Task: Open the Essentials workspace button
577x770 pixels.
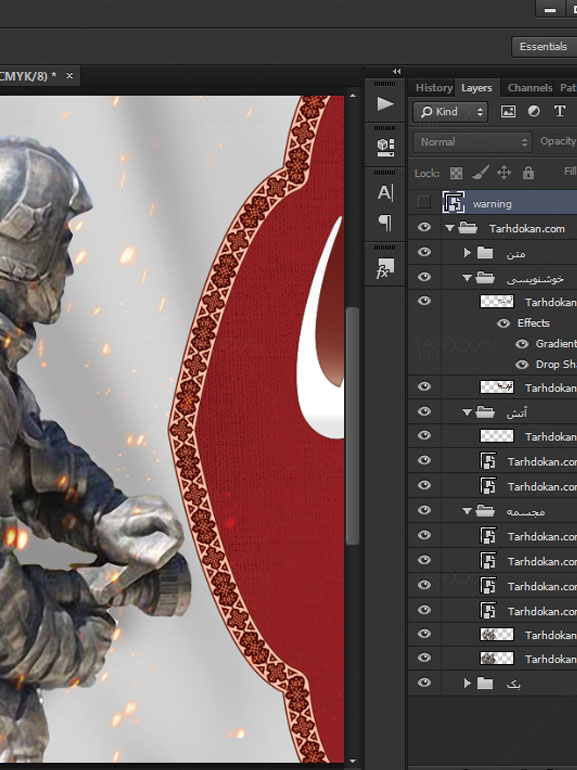Action: [543, 47]
